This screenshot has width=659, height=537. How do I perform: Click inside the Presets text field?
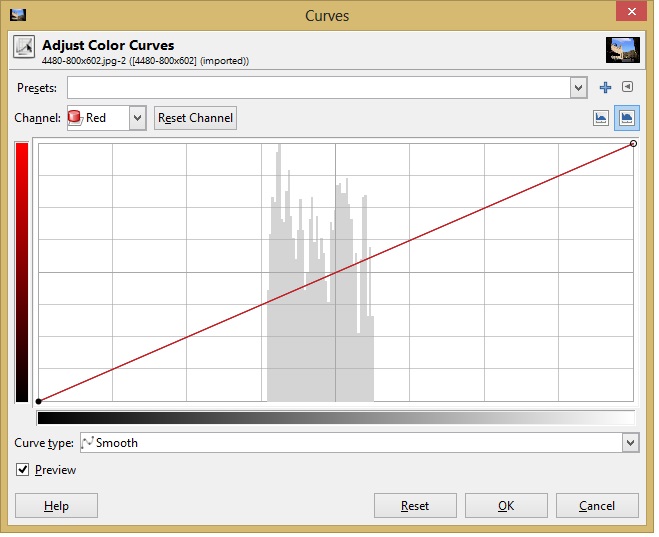(x=318, y=88)
